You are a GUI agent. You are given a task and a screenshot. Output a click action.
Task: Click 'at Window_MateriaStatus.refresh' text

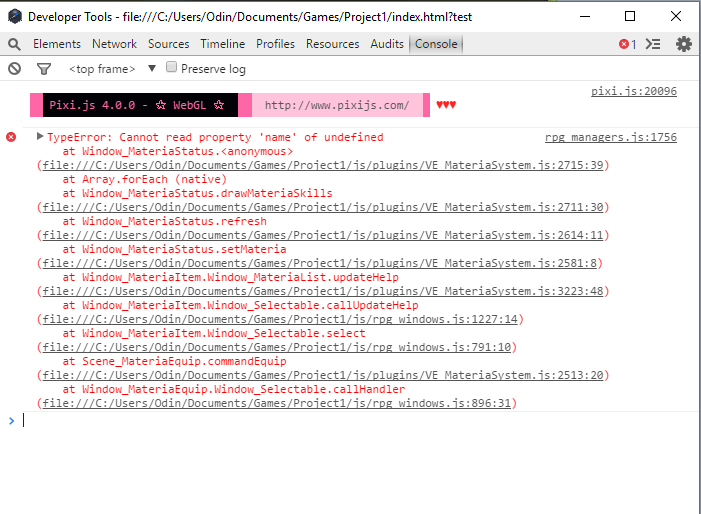point(164,221)
